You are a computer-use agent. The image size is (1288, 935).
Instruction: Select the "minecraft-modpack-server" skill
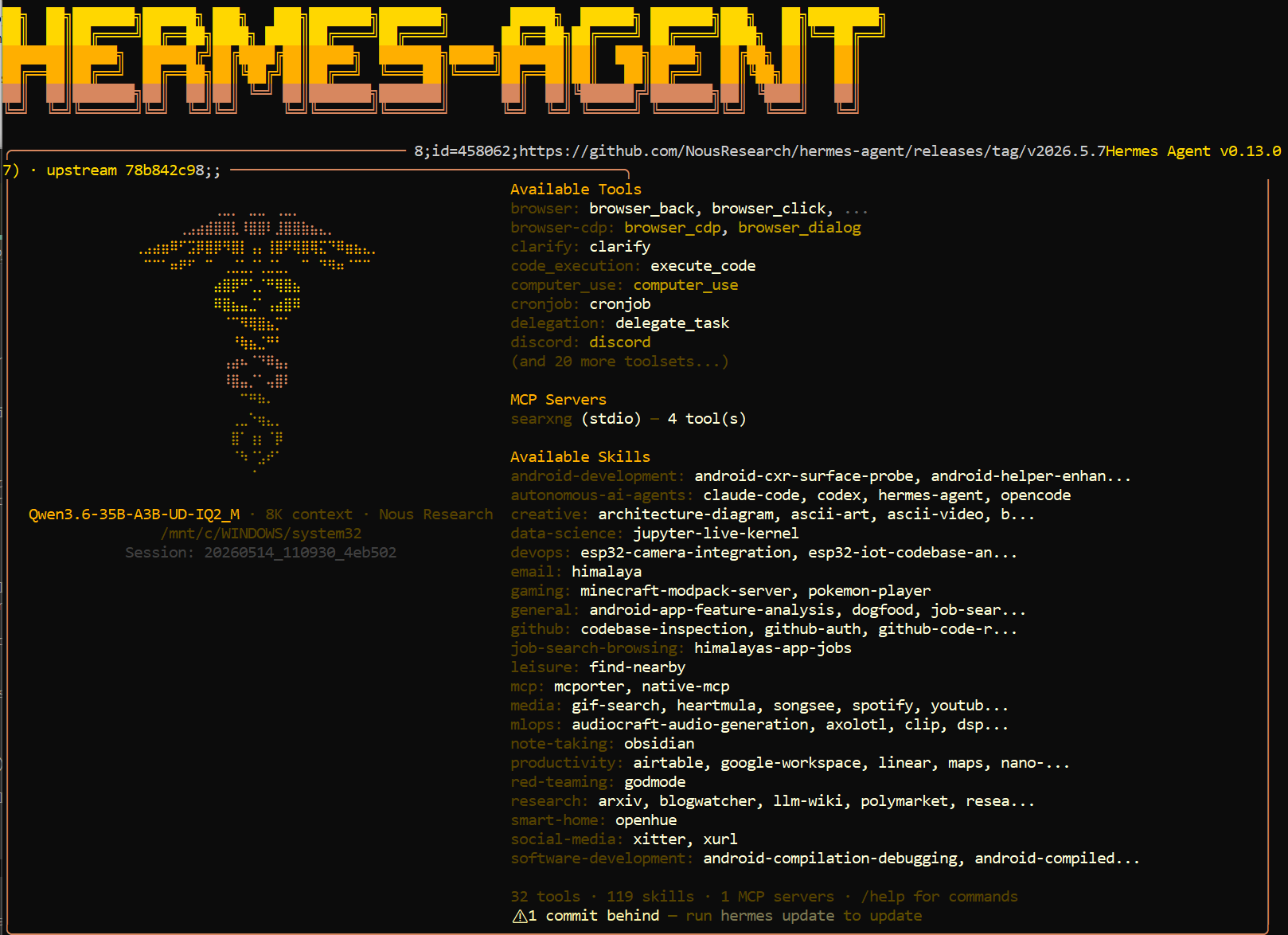685,591
